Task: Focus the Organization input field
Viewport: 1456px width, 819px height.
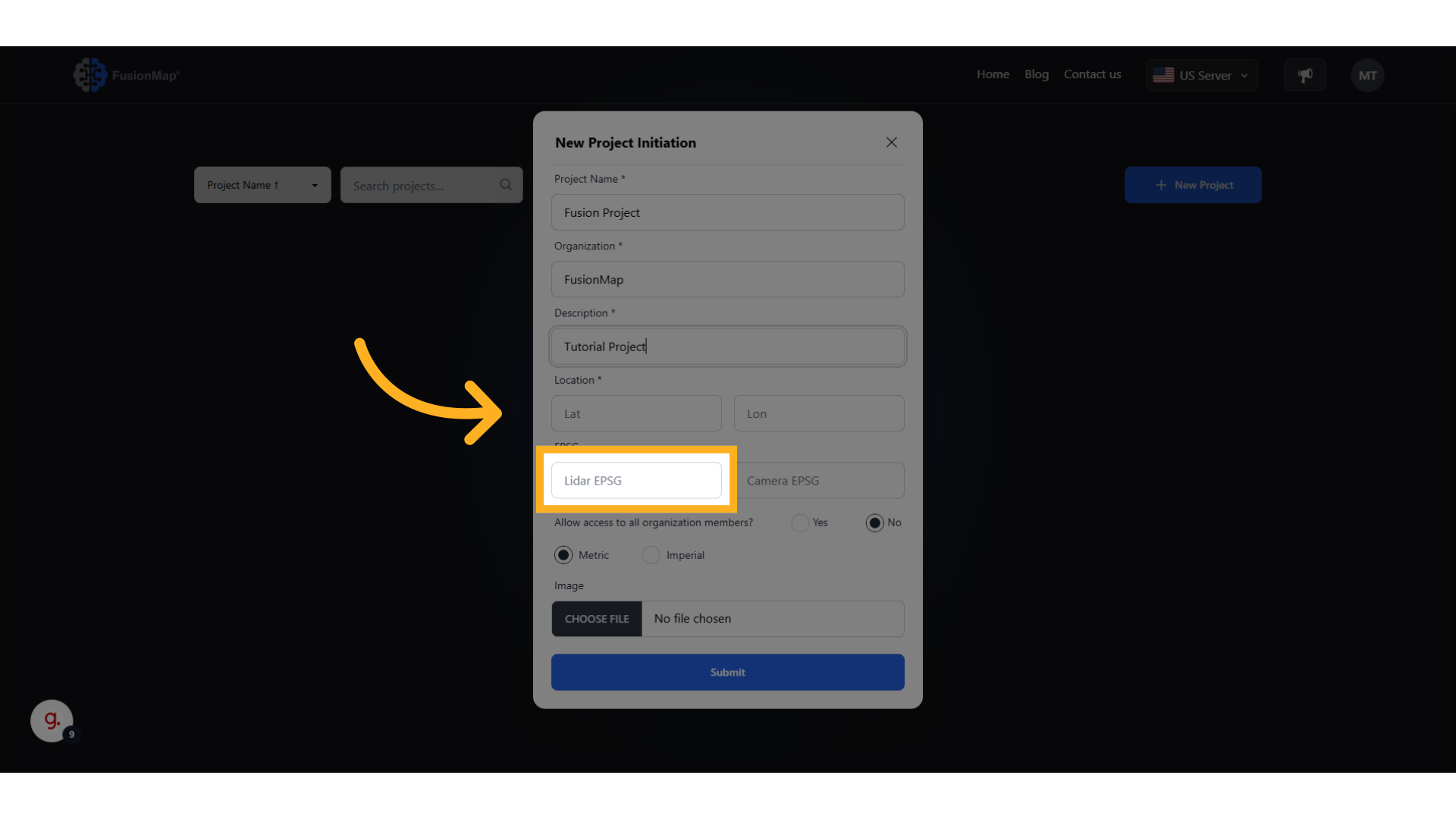Action: pos(728,279)
